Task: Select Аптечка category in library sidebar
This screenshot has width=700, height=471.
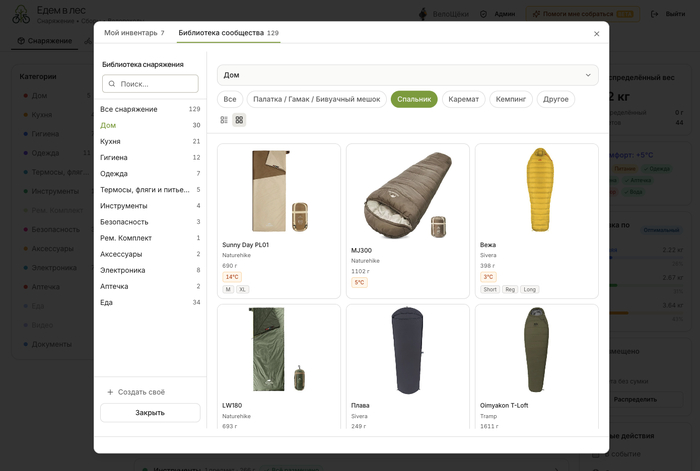Action: (150, 286)
